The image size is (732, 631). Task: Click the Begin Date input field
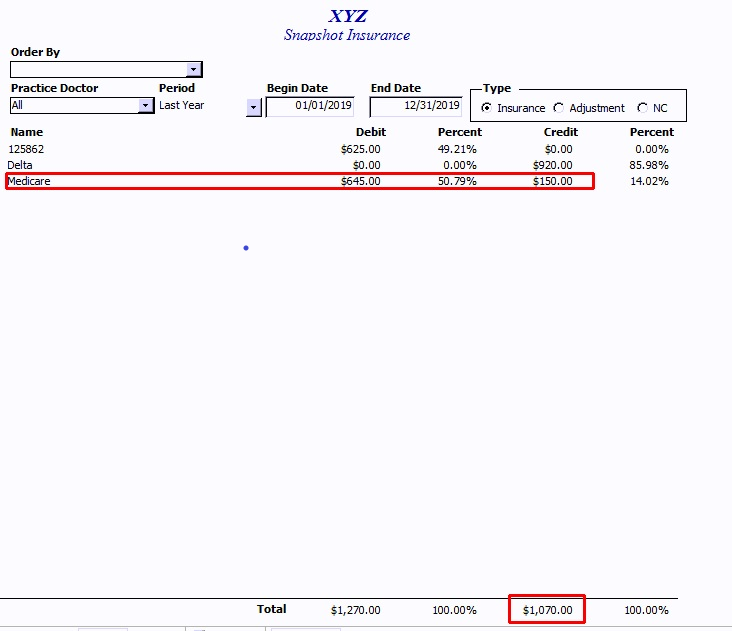(x=311, y=106)
